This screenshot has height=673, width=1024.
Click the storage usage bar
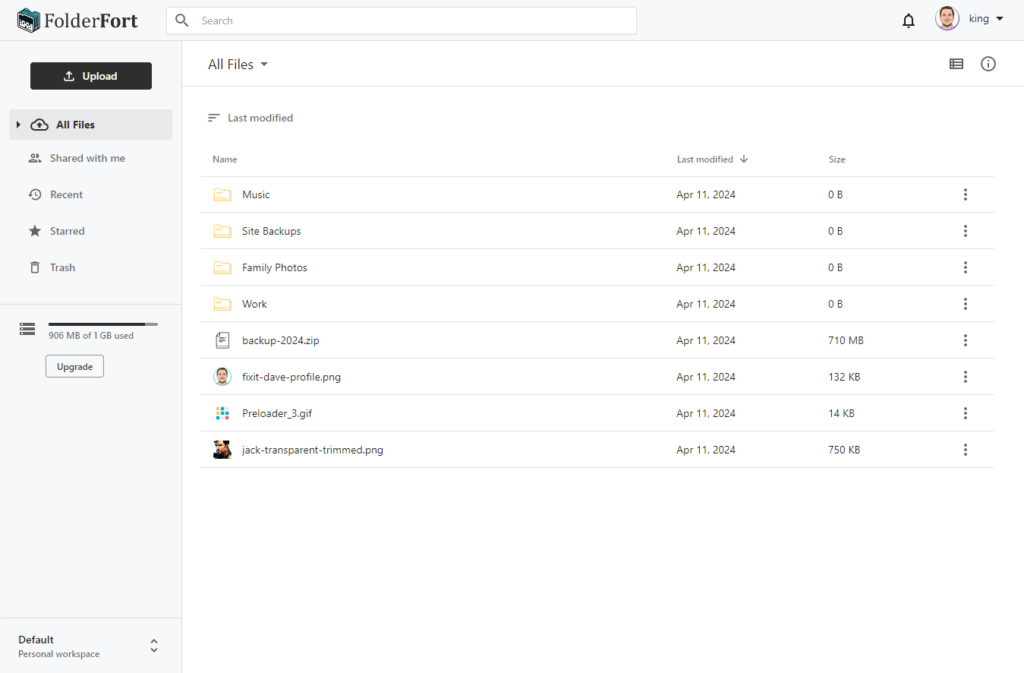tap(100, 323)
